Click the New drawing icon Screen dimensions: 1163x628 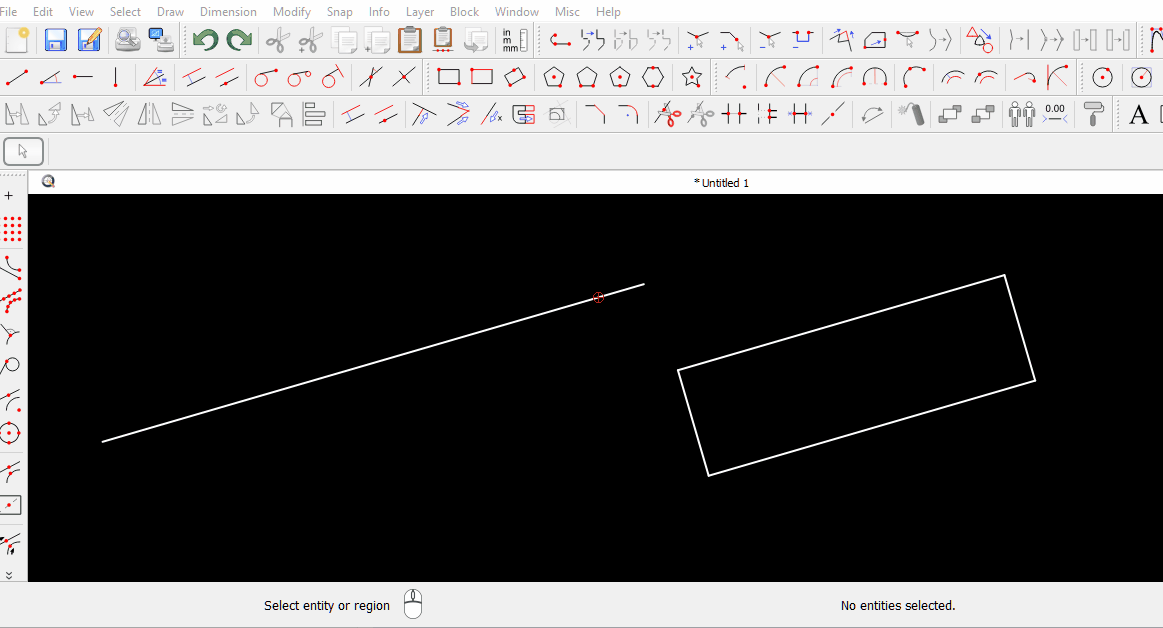(x=16, y=40)
